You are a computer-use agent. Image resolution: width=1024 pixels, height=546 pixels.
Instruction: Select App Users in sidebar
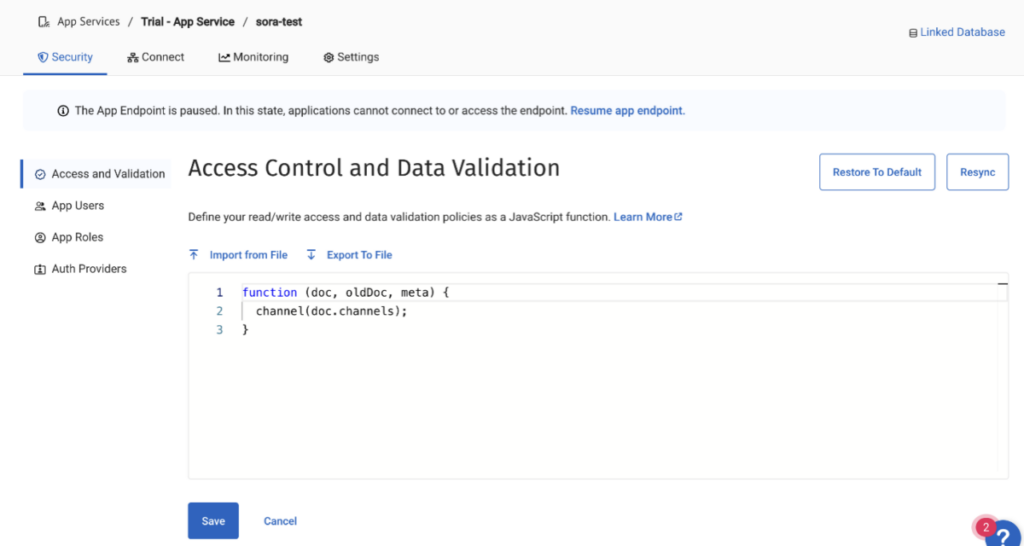pos(77,206)
